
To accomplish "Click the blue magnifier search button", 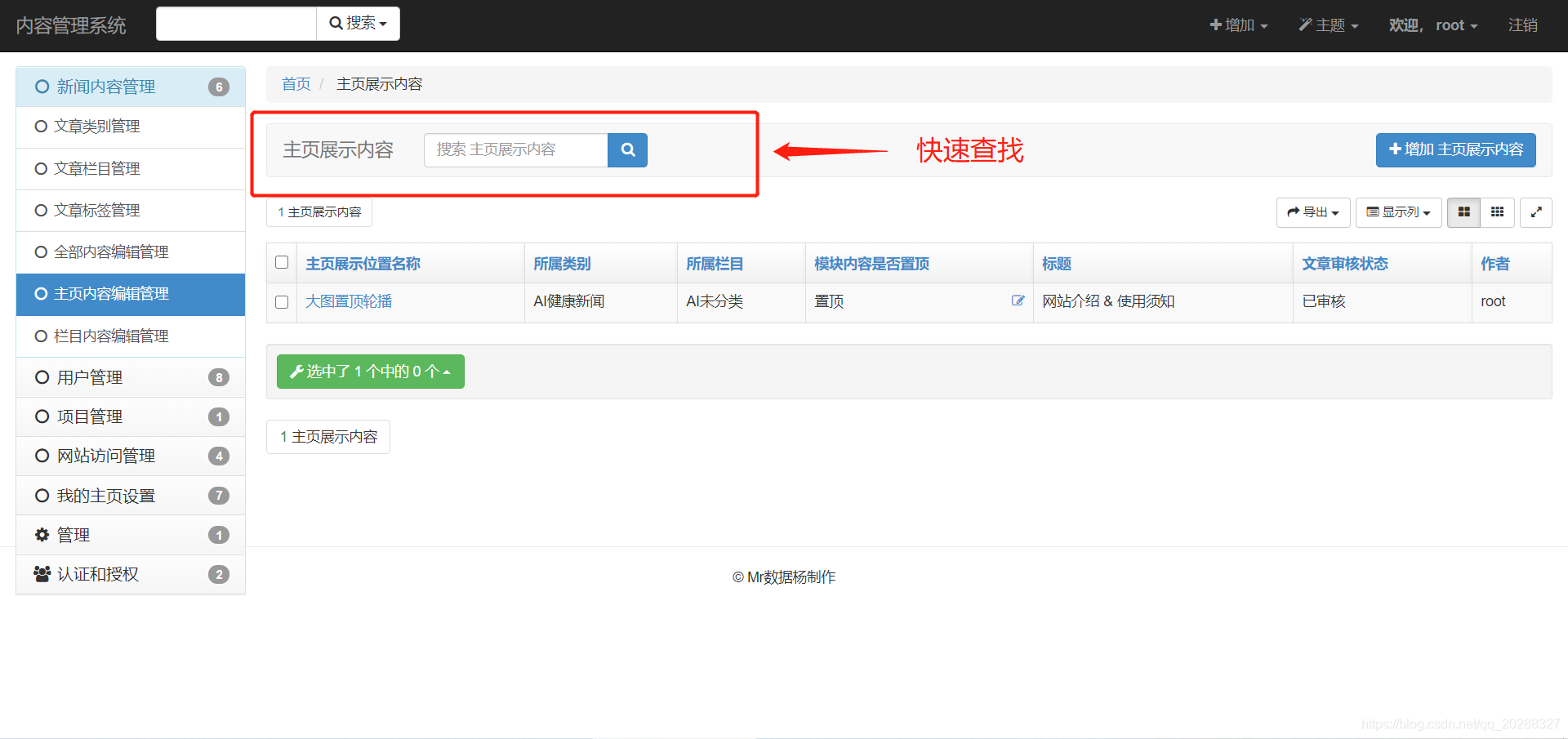I will click(627, 150).
